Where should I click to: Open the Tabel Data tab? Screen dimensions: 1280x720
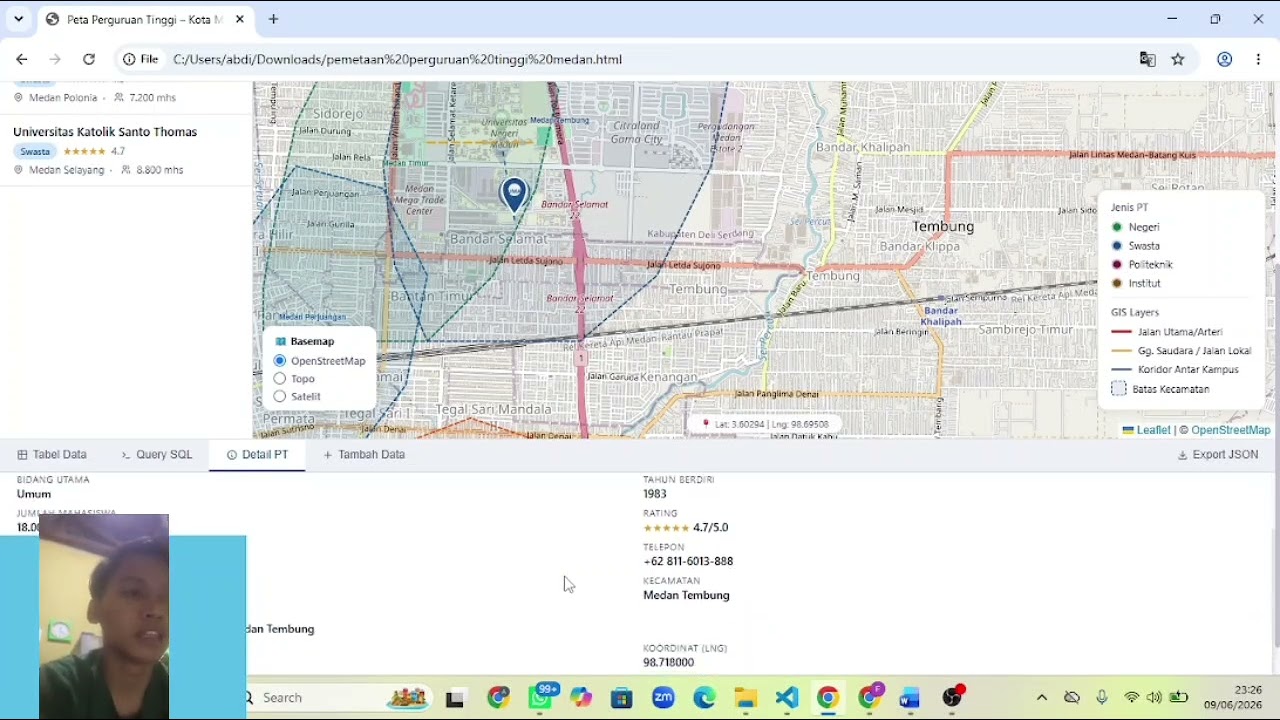52,454
